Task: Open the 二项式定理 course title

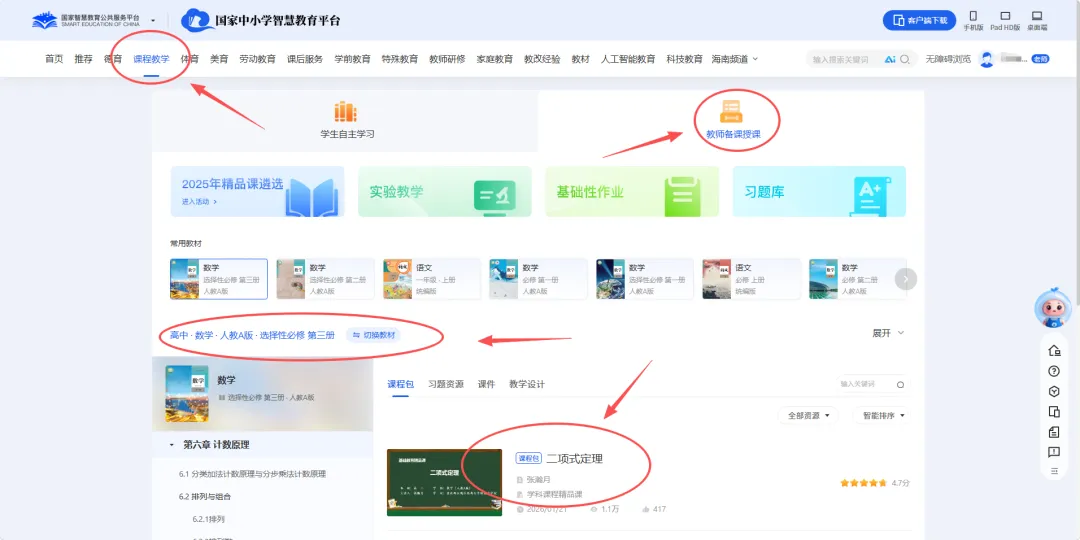Action: 574,458
